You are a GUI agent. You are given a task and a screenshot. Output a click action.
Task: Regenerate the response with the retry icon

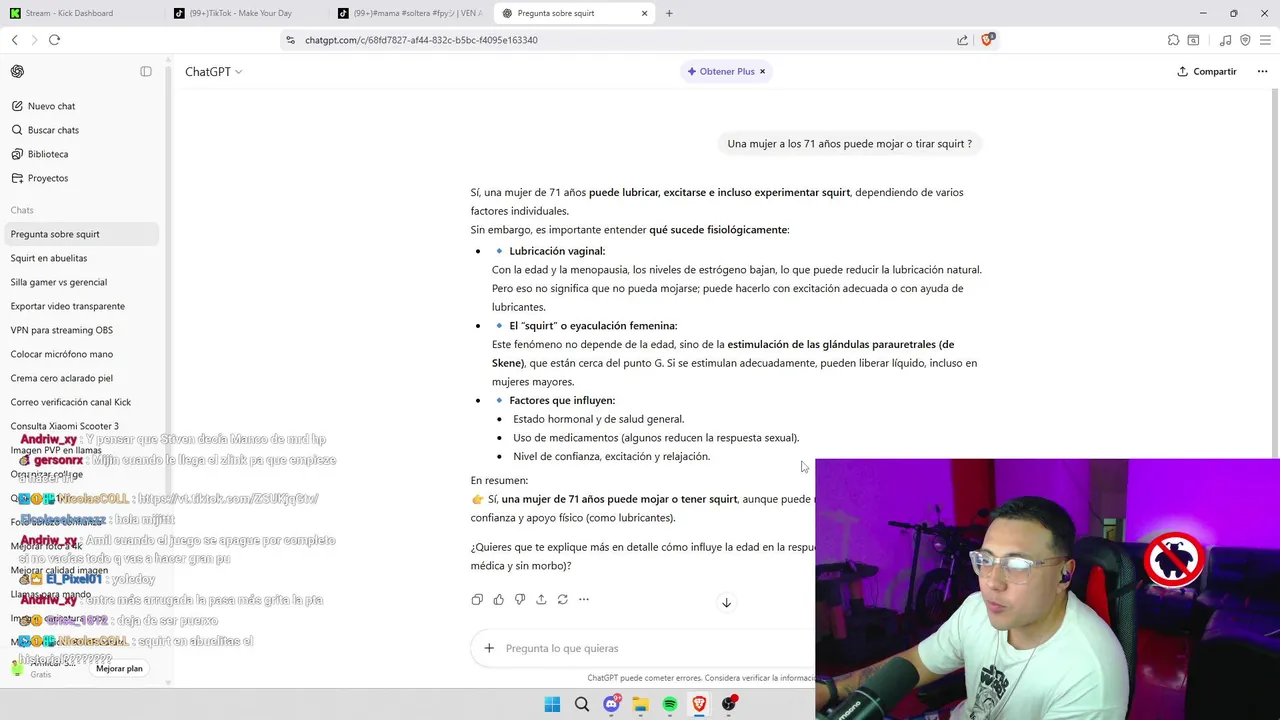(562, 599)
